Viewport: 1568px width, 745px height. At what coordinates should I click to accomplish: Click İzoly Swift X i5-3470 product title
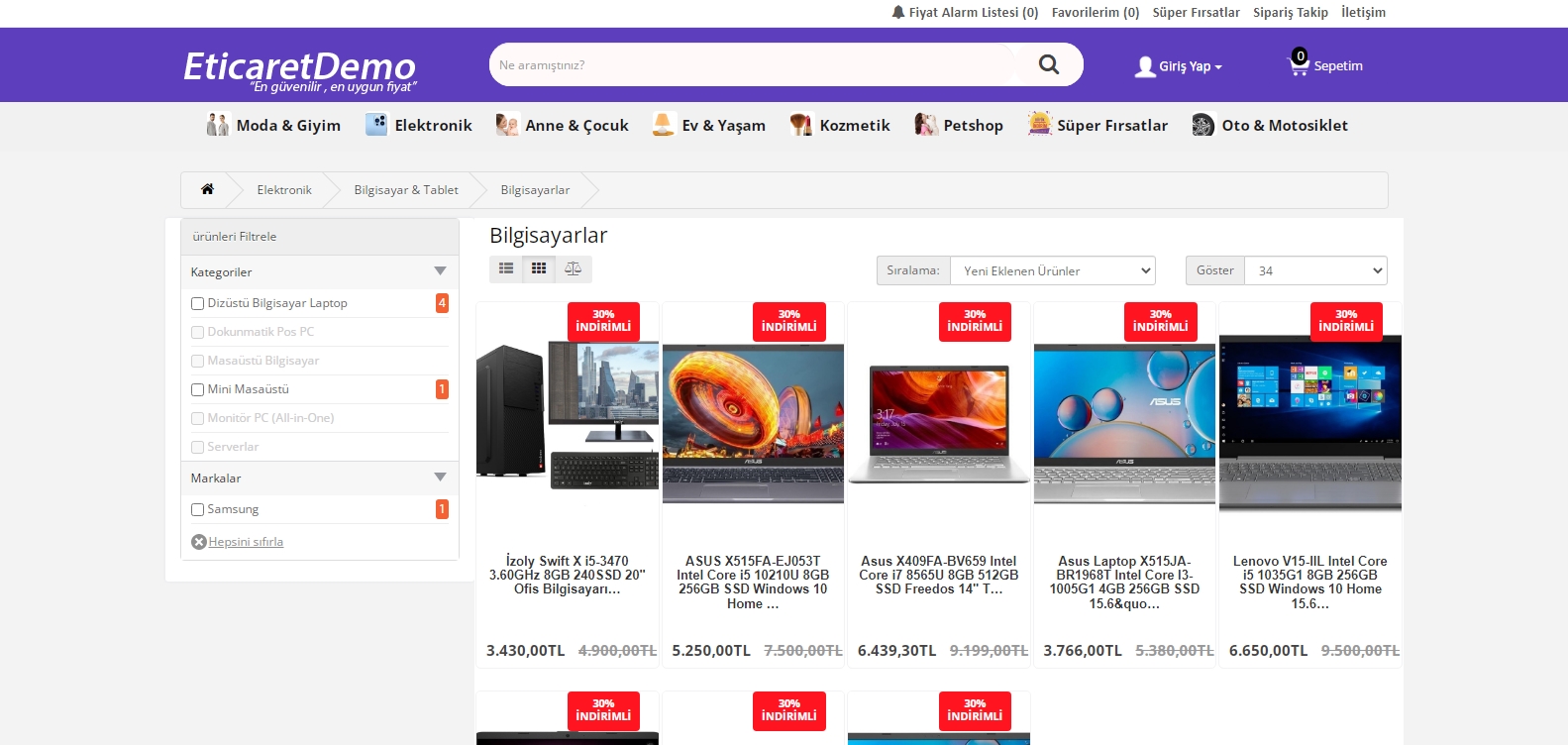(568, 575)
